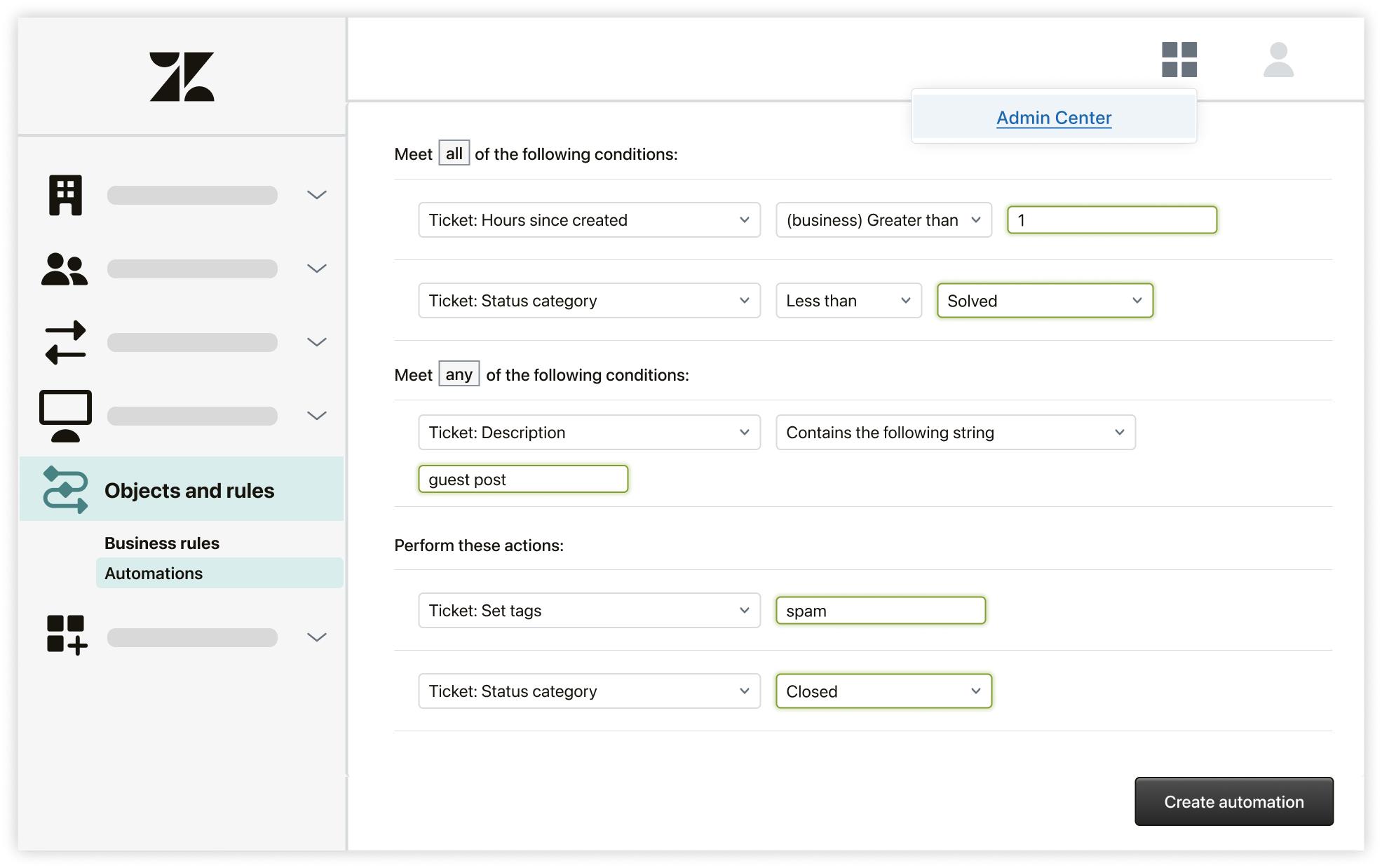Click the Automations menu item
Viewport: 1382px width, 868px height.
coord(153,572)
